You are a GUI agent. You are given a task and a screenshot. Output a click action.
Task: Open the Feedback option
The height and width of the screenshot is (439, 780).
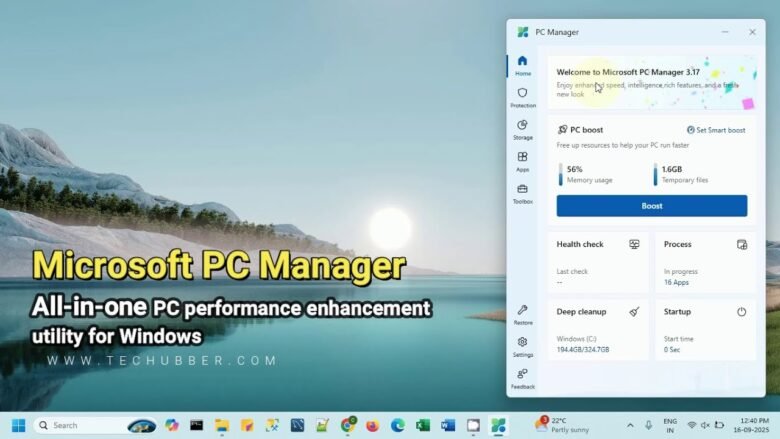pyautogui.click(x=522, y=379)
